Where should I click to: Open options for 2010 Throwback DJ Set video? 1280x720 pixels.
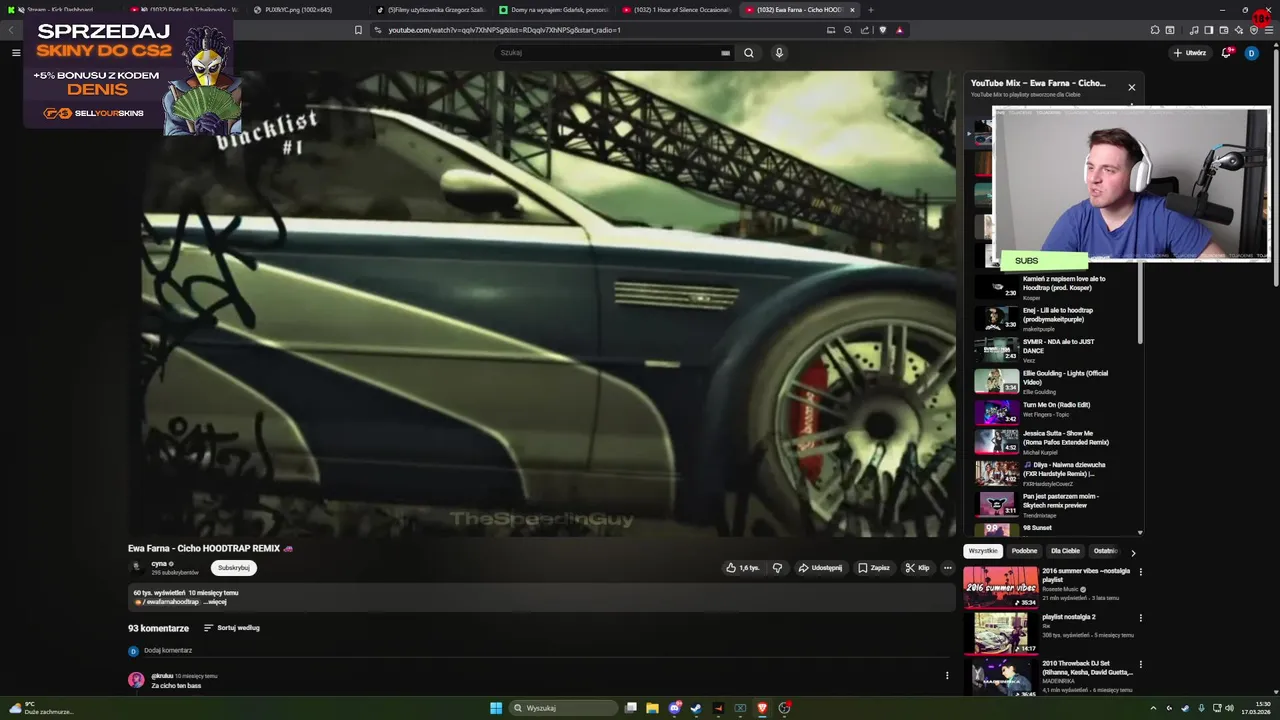coord(1140,664)
